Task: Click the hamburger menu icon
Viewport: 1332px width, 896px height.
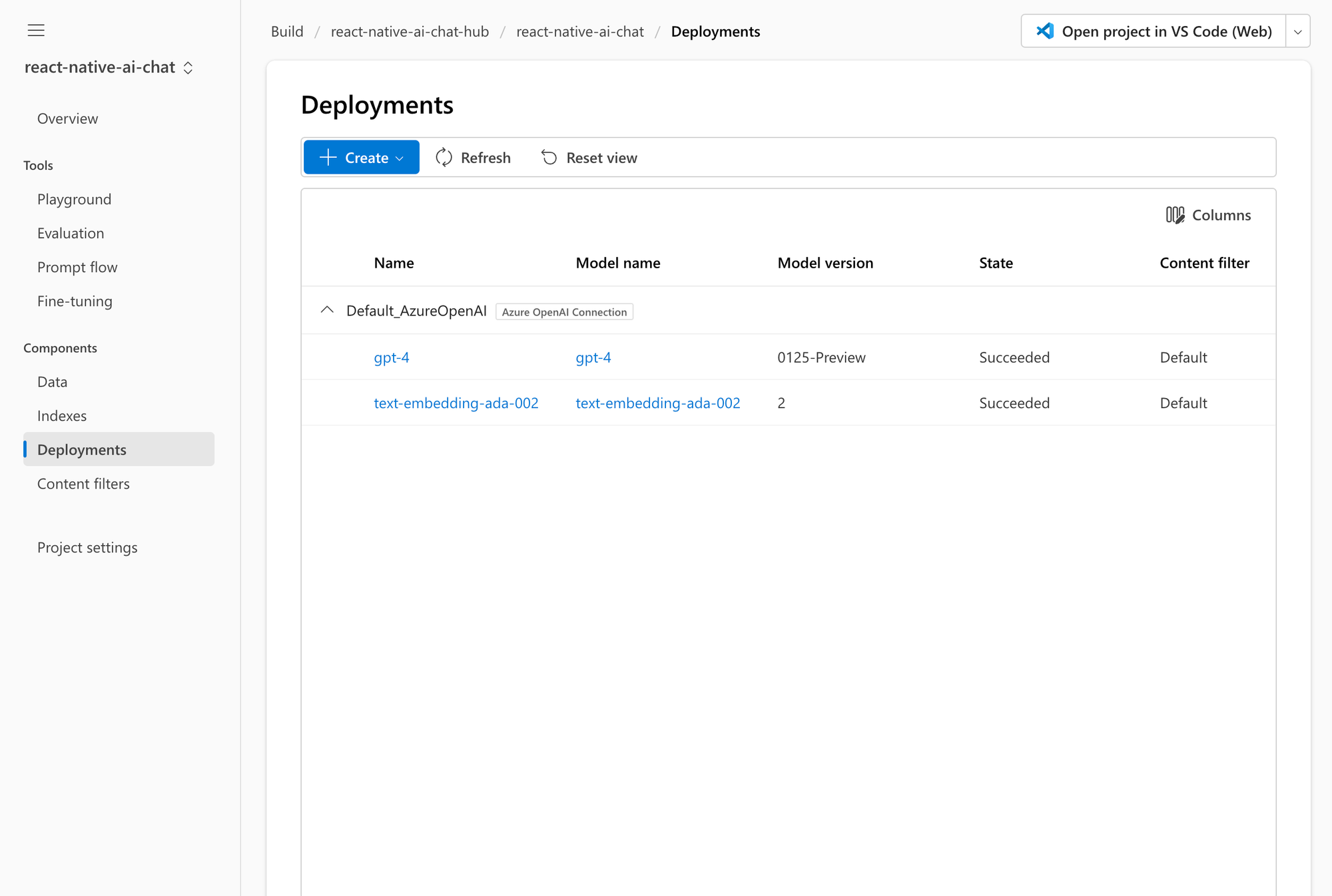Action: tap(35, 30)
